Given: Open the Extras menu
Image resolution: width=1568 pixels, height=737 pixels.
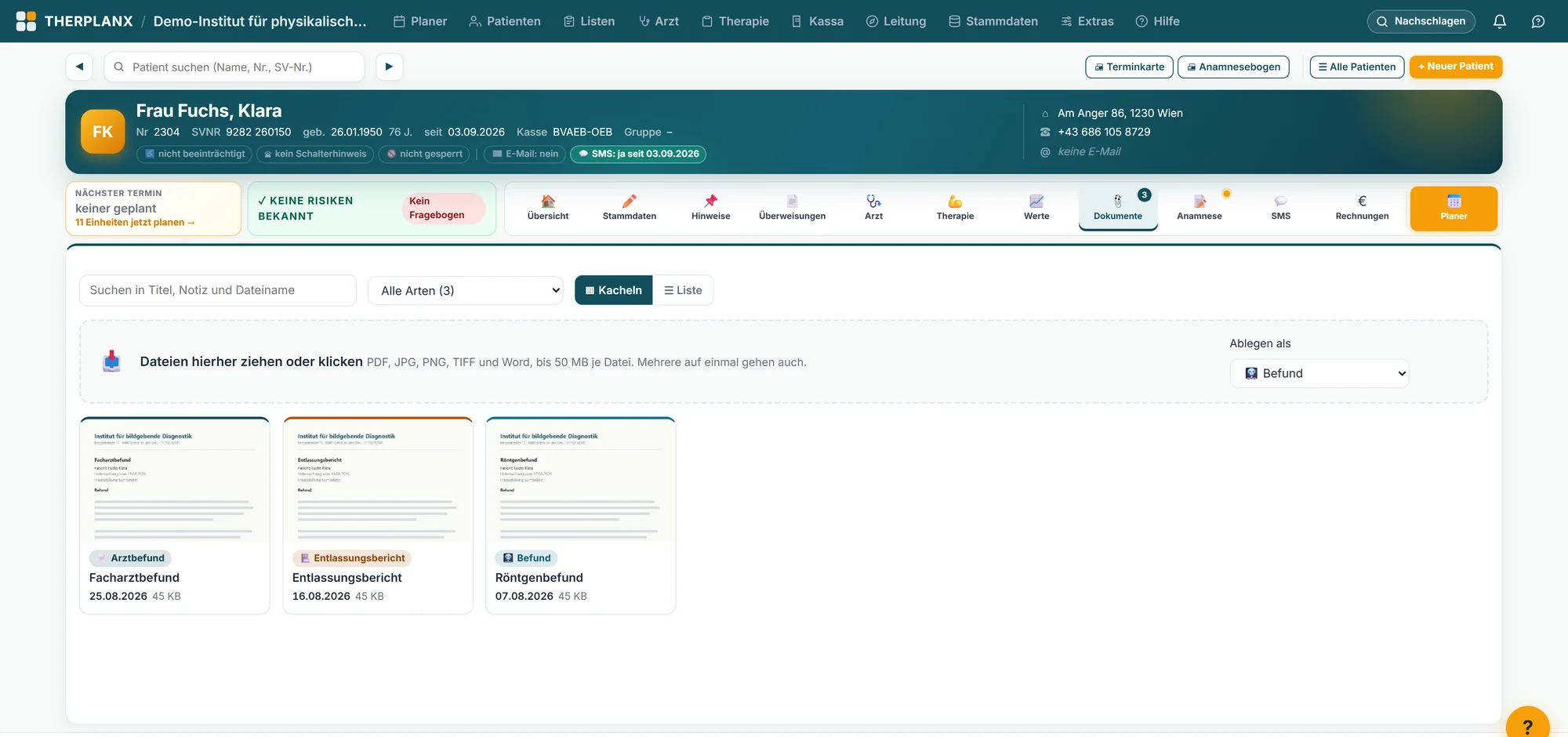Looking at the screenshot, I should pyautogui.click(x=1087, y=21).
